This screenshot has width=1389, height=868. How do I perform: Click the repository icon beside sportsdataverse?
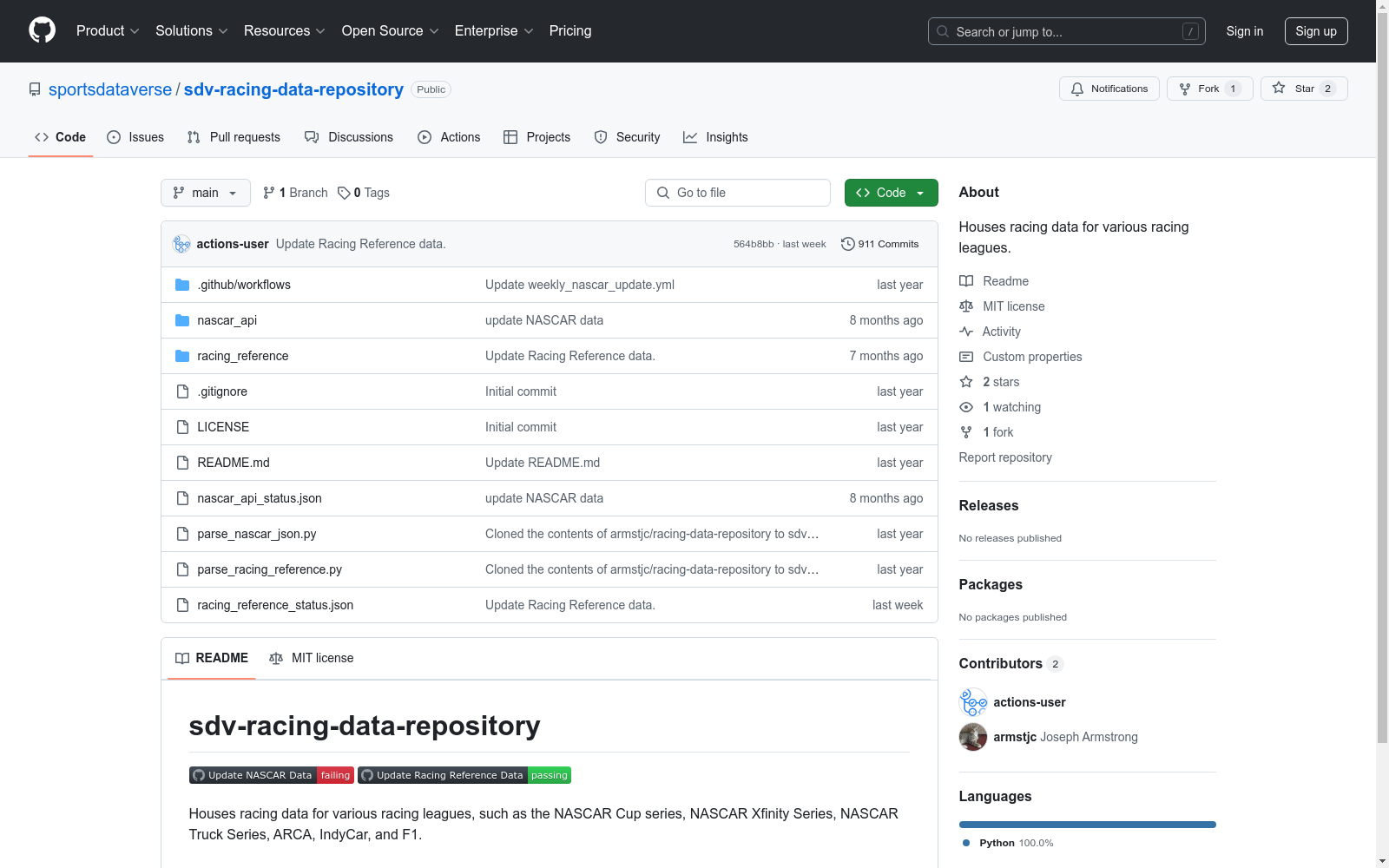(x=35, y=89)
